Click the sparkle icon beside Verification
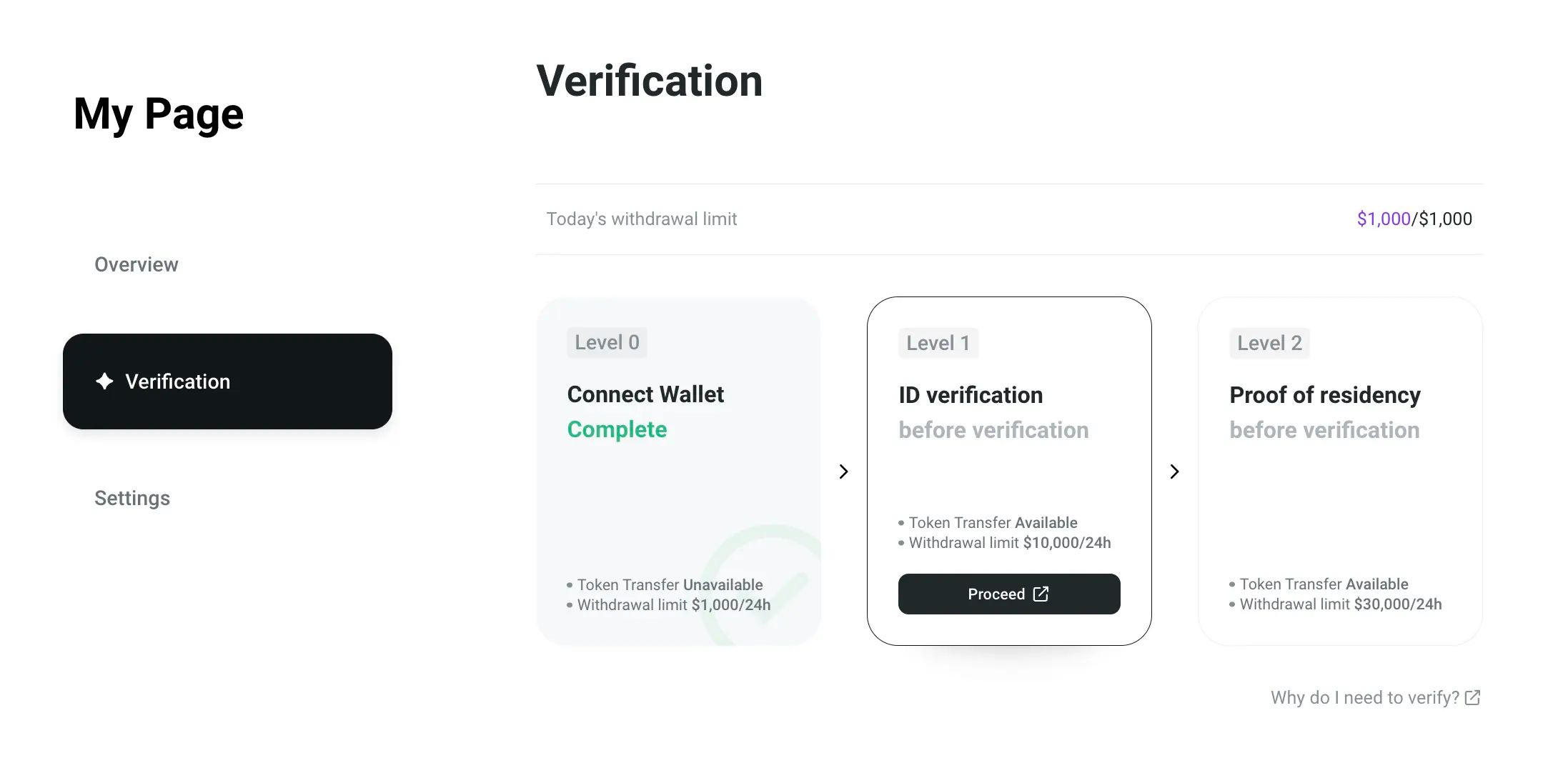 point(104,381)
